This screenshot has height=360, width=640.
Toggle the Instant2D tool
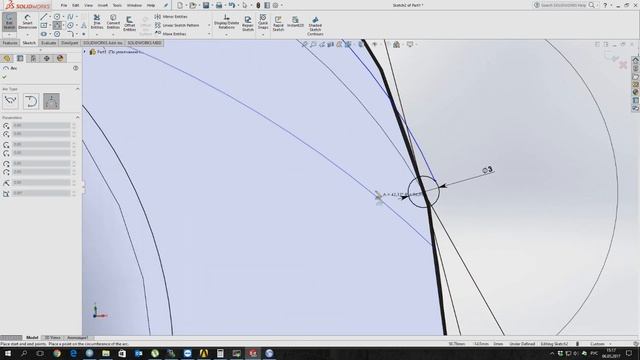[295, 22]
